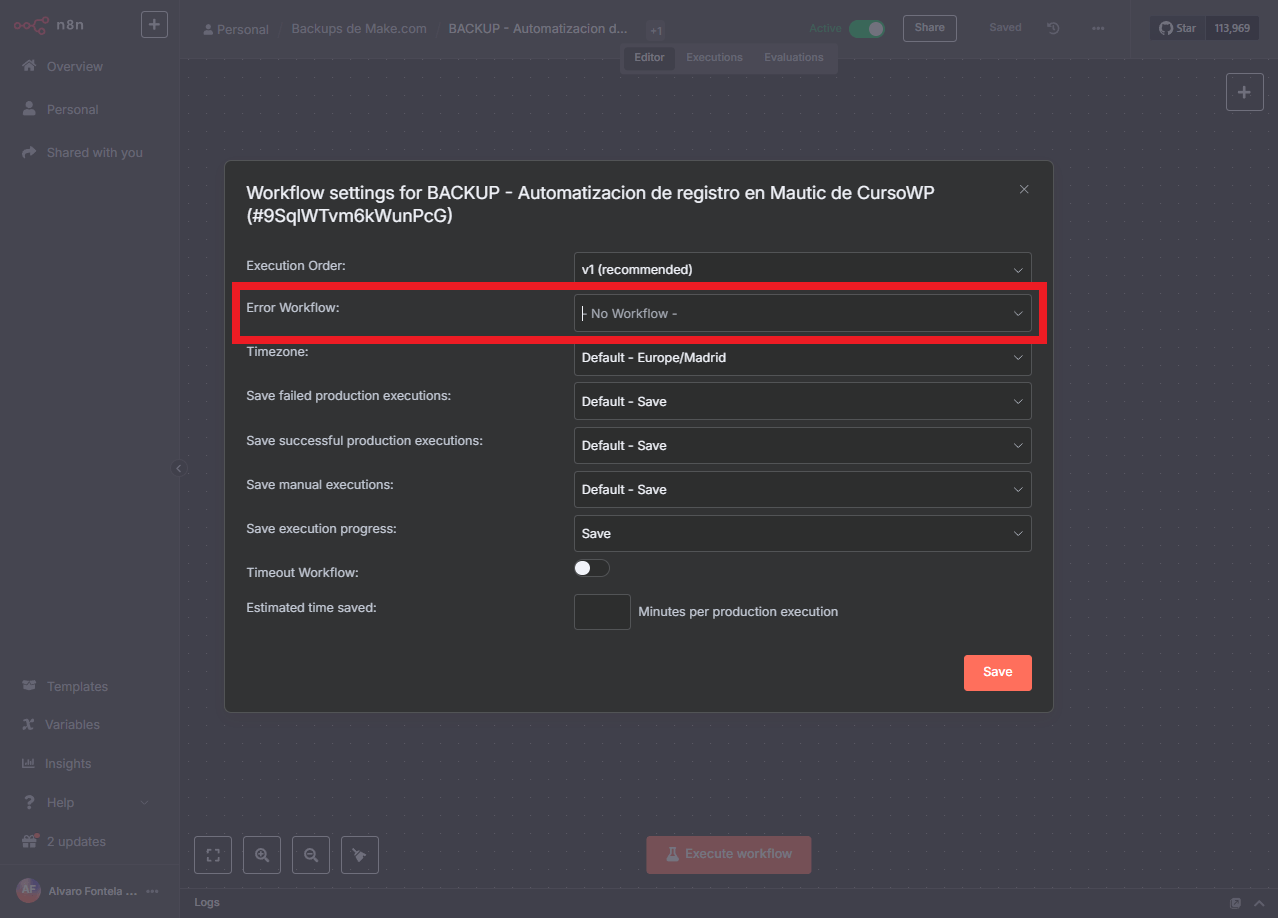Expand the Help menu
1278x918 pixels.
coord(85,802)
